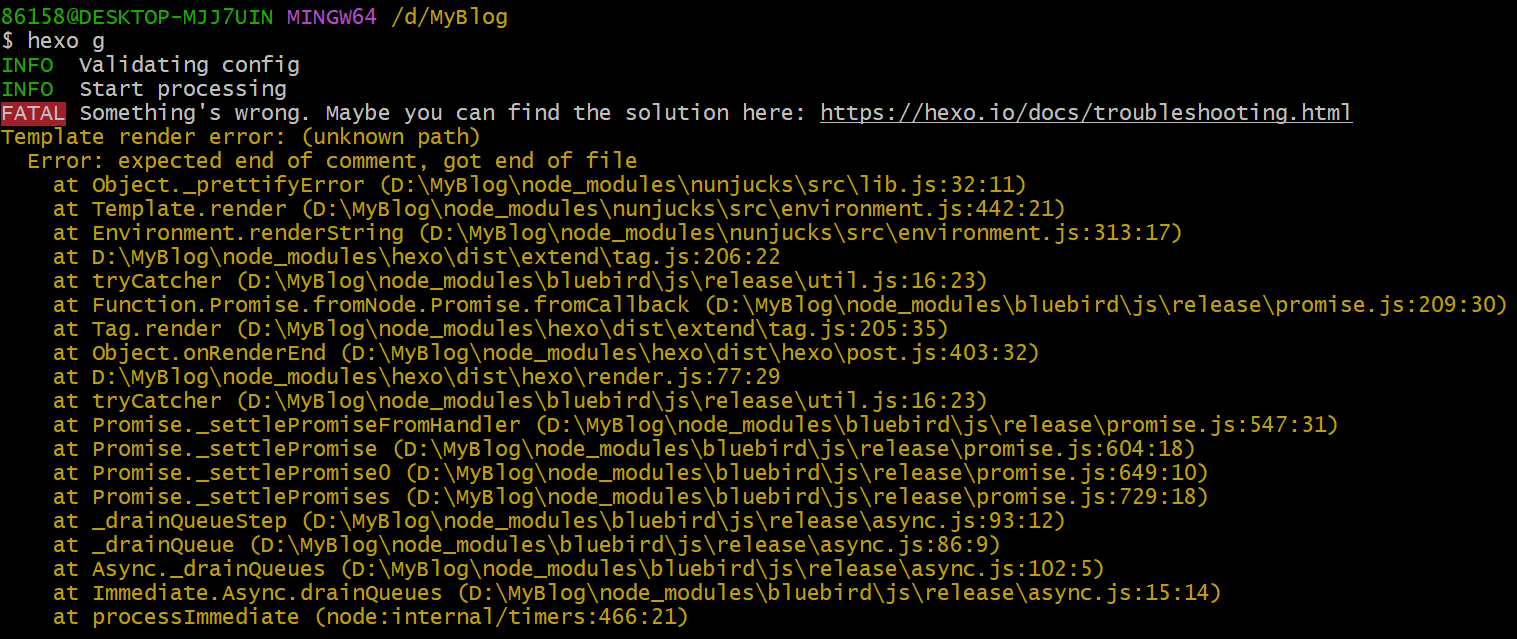Click the Object._prettifyError stack trace line
The height and width of the screenshot is (639, 1517).
click(x=540, y=185)
